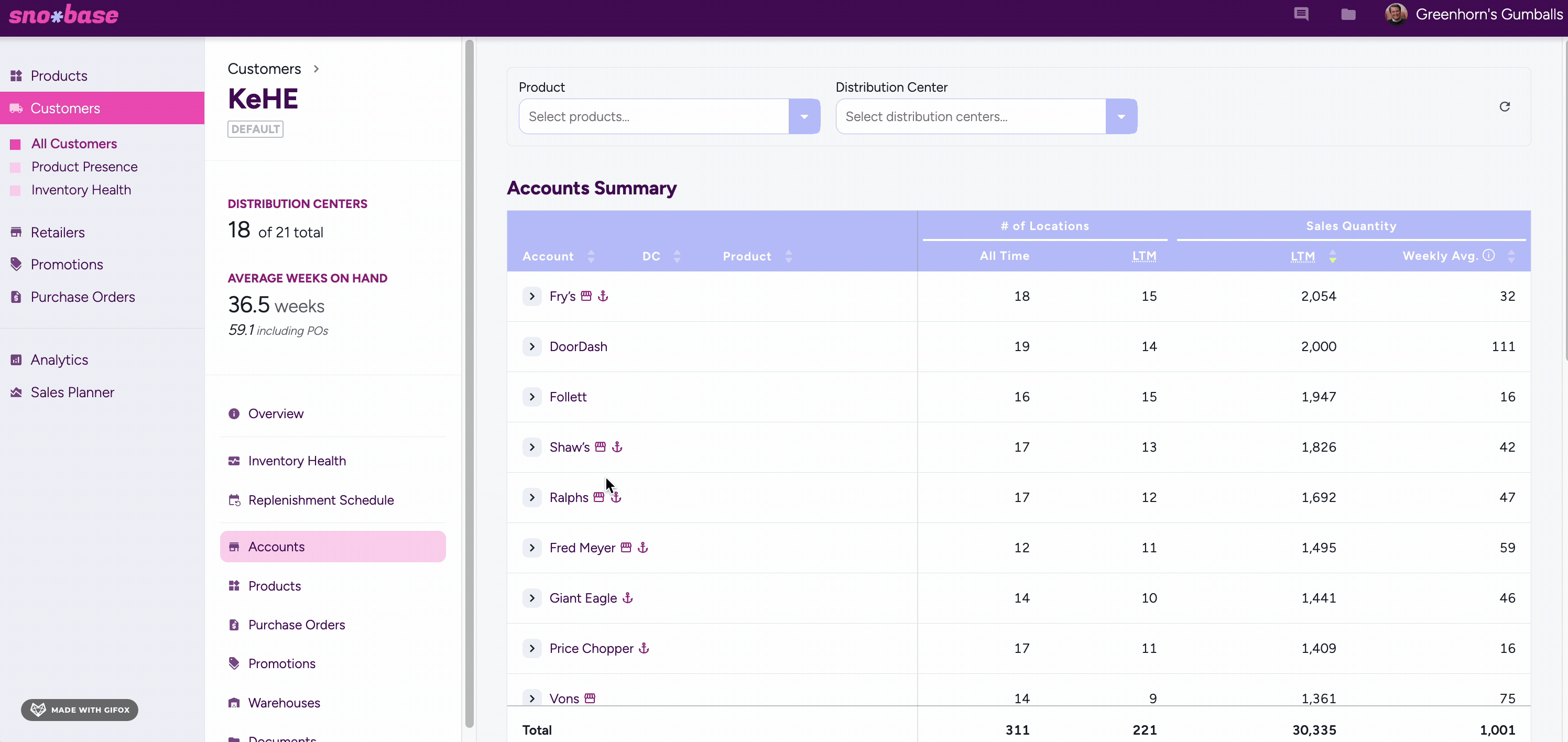This screenshot has height=742, width=1568.
Task: Open the messages chat icon
Action: 1301,15
